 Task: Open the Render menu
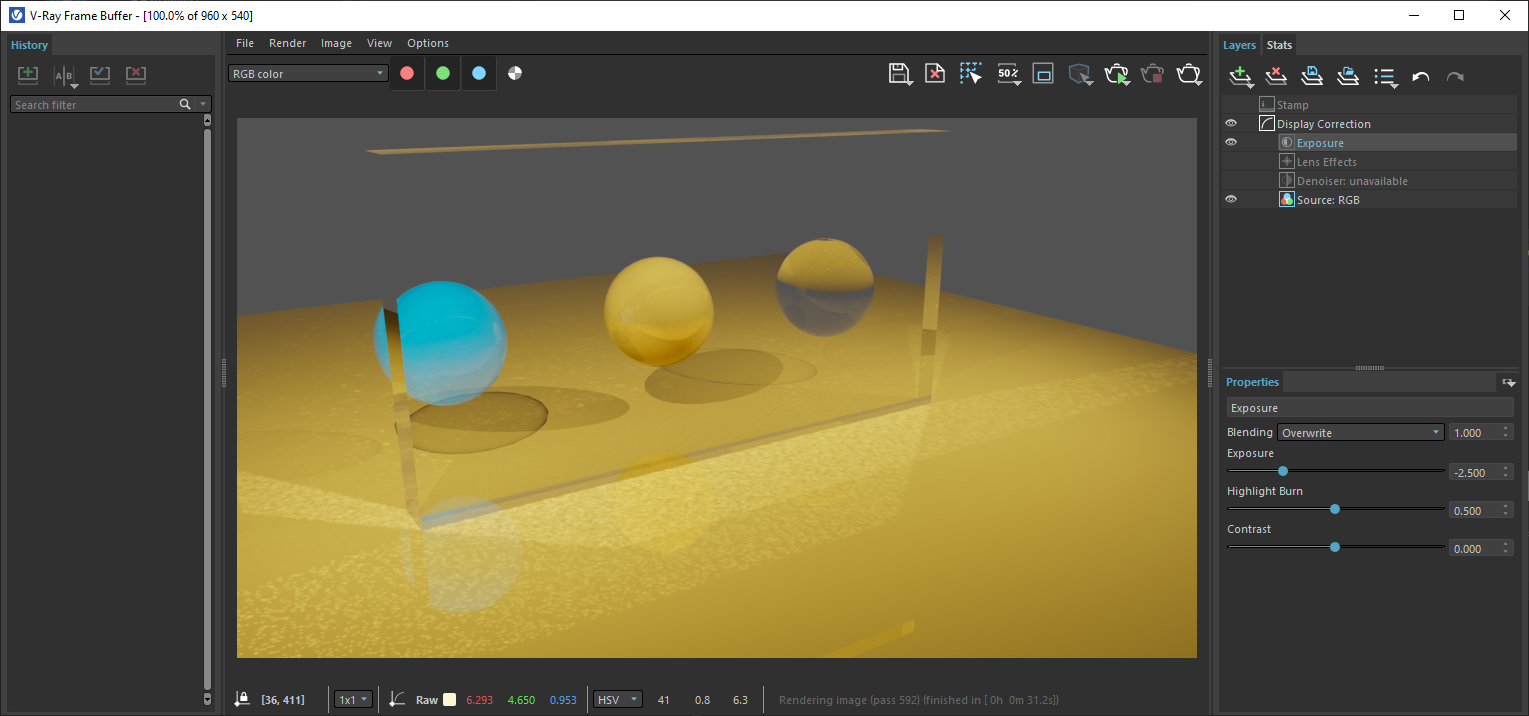tap(287, 43)
